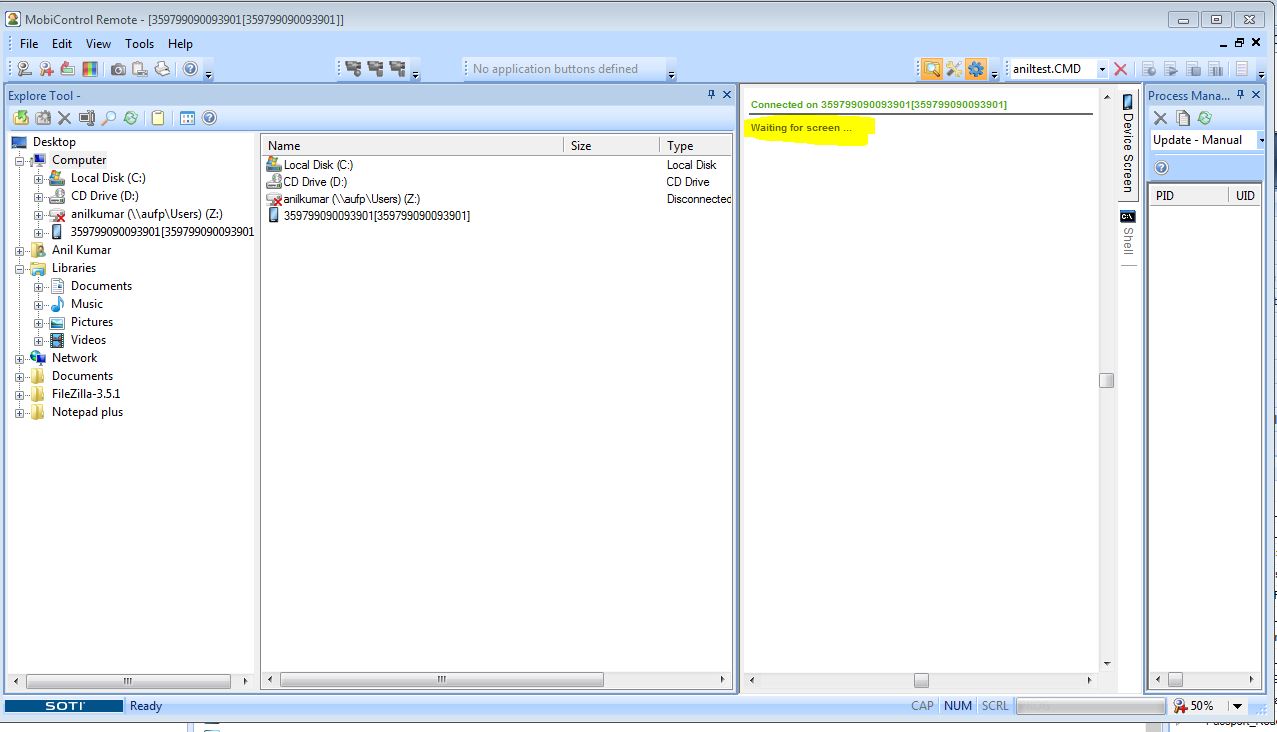The height and width of the screenshot is (732, 1277).
Task: Toggle the highlighted gear settings button
Action: tap(976, 69)
